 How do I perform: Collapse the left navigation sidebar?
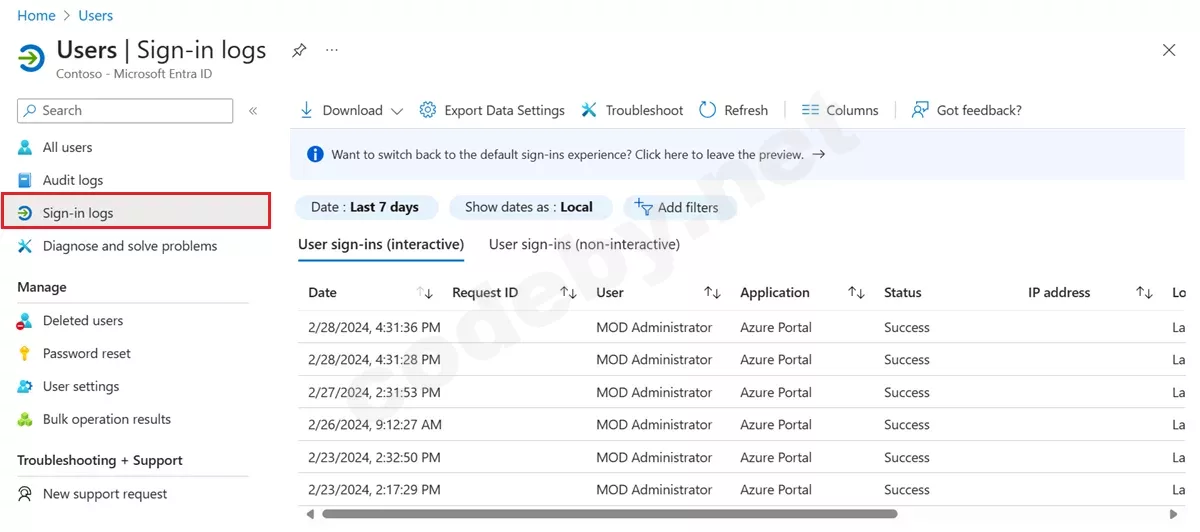tap(253, 111)
